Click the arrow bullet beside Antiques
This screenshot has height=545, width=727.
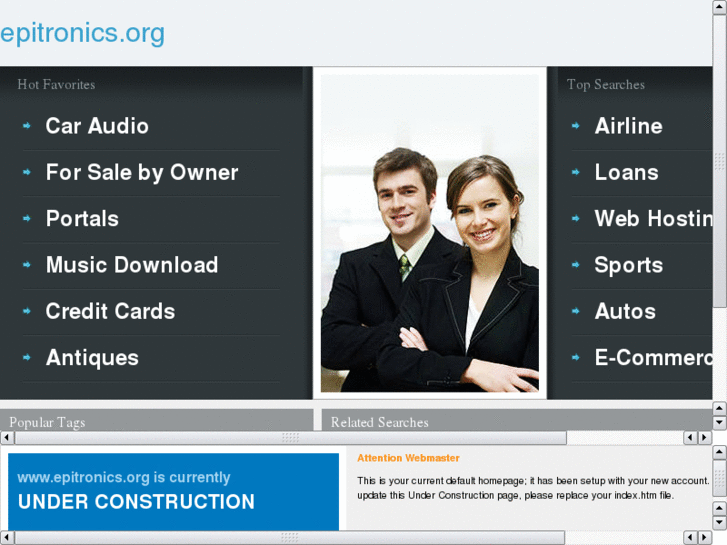(x=27, y=357)
